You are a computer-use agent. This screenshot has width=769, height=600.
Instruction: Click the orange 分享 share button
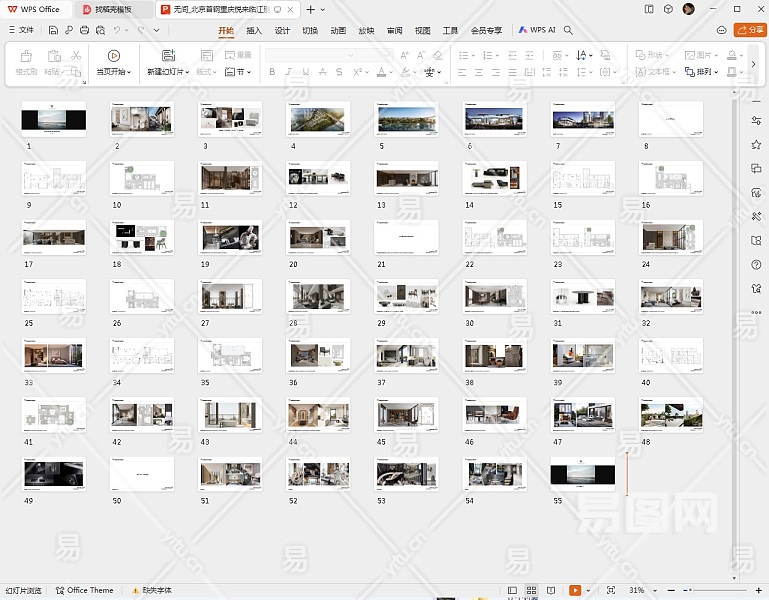749,31
